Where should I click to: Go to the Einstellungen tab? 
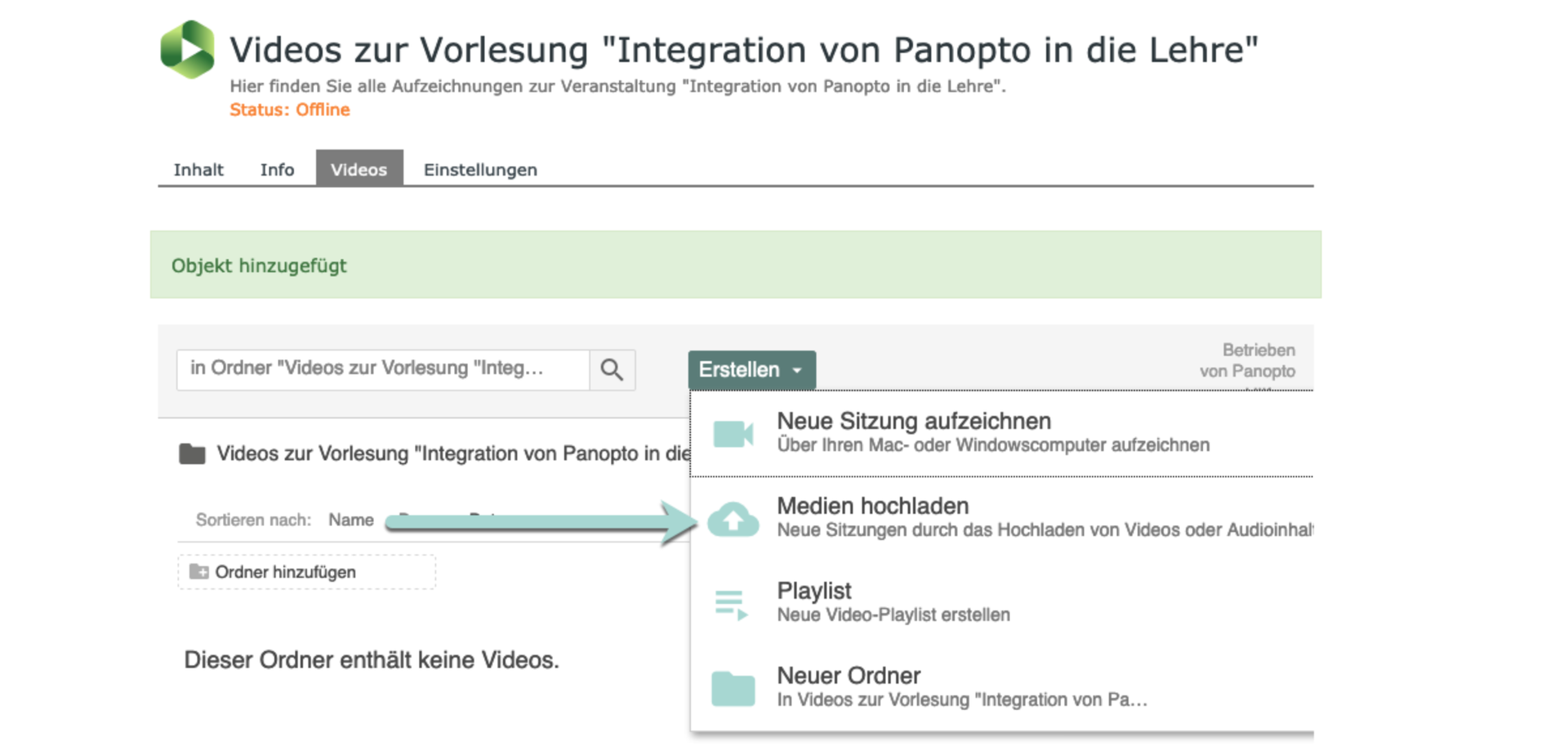[x=480, y=170]
